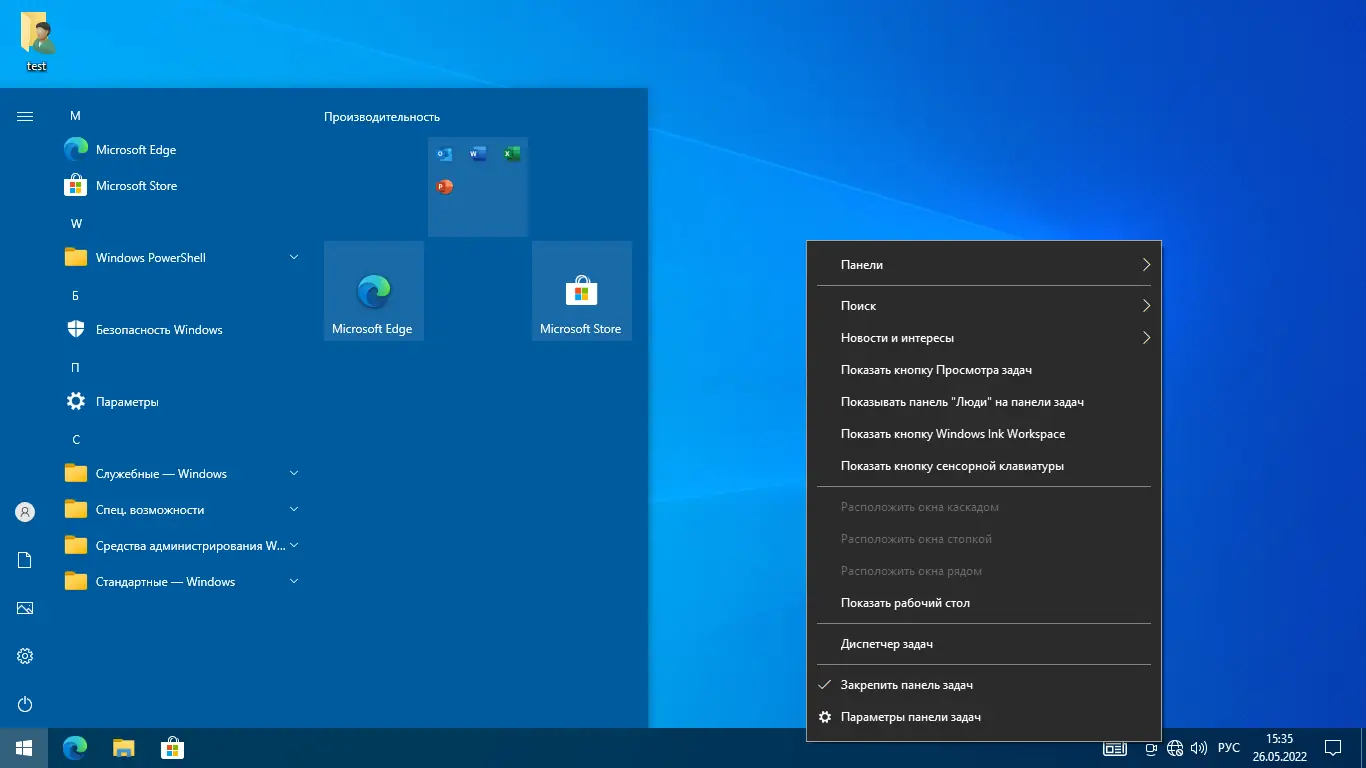Select the test folder on the desktop
Screen dimensions: 1366x768
(x=37, y=42)
